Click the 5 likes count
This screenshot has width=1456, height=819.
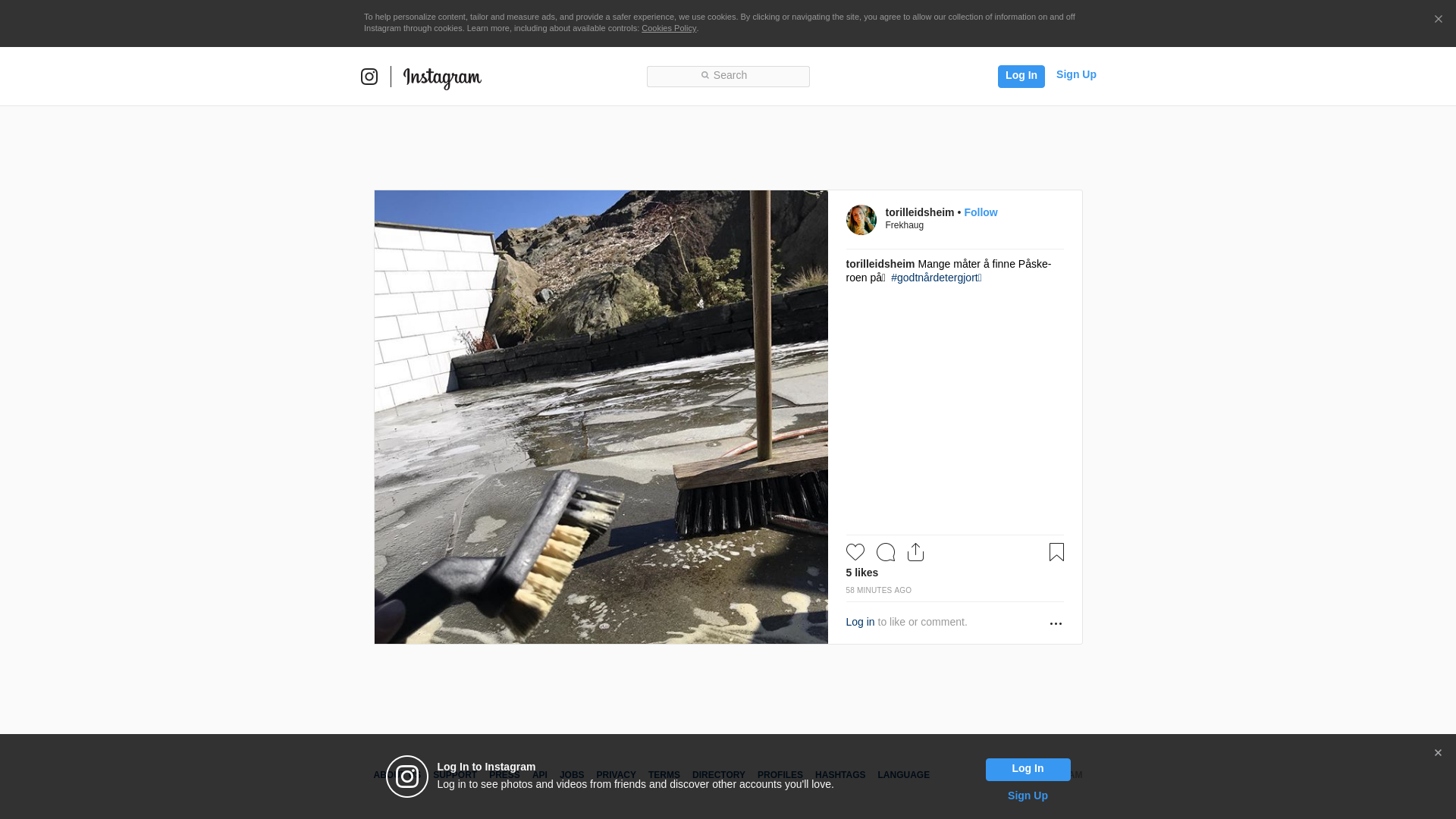[861, 573]
